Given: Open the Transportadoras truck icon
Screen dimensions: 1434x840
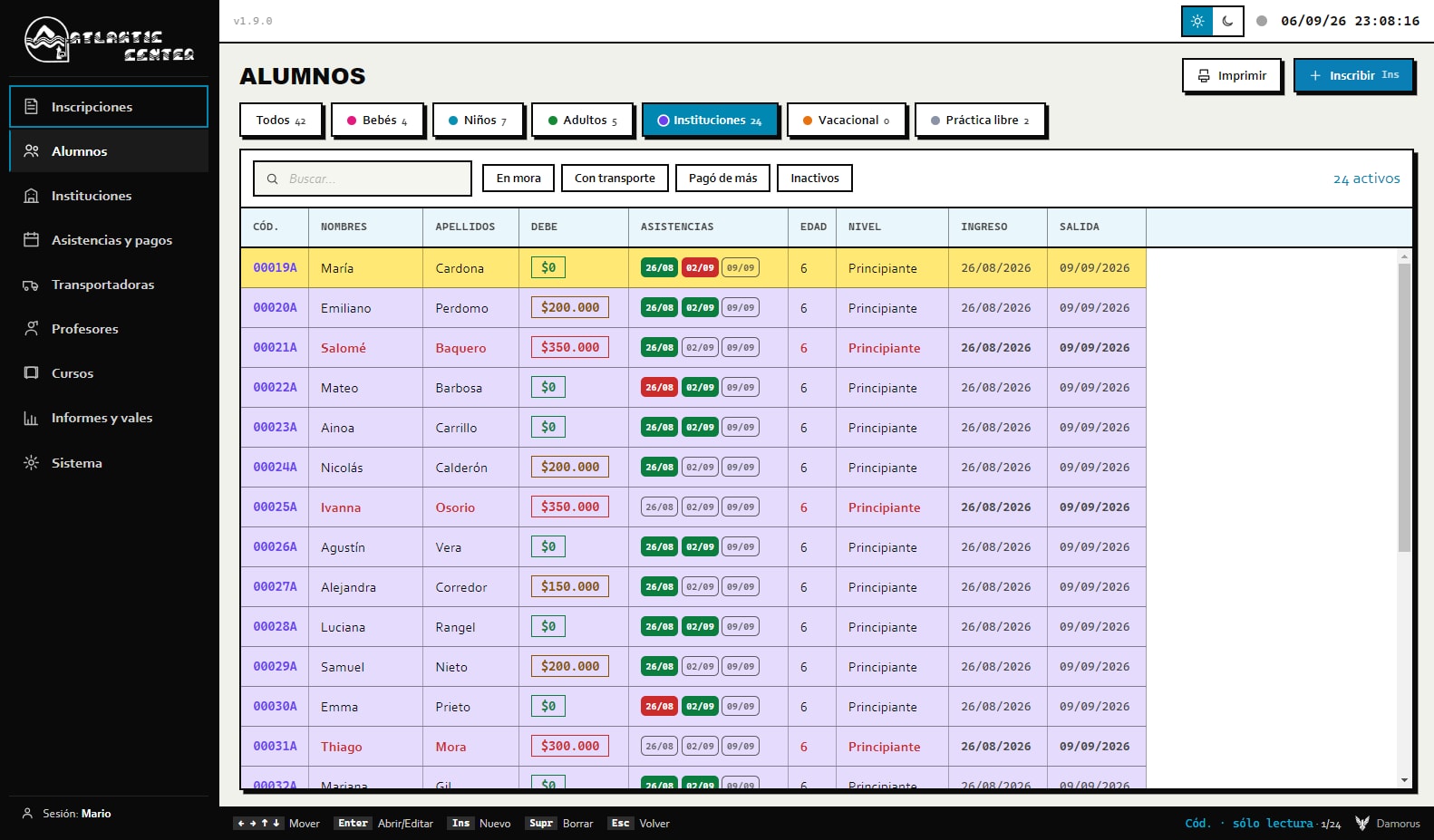Looking at the screenshot, I should pos(31,285).
